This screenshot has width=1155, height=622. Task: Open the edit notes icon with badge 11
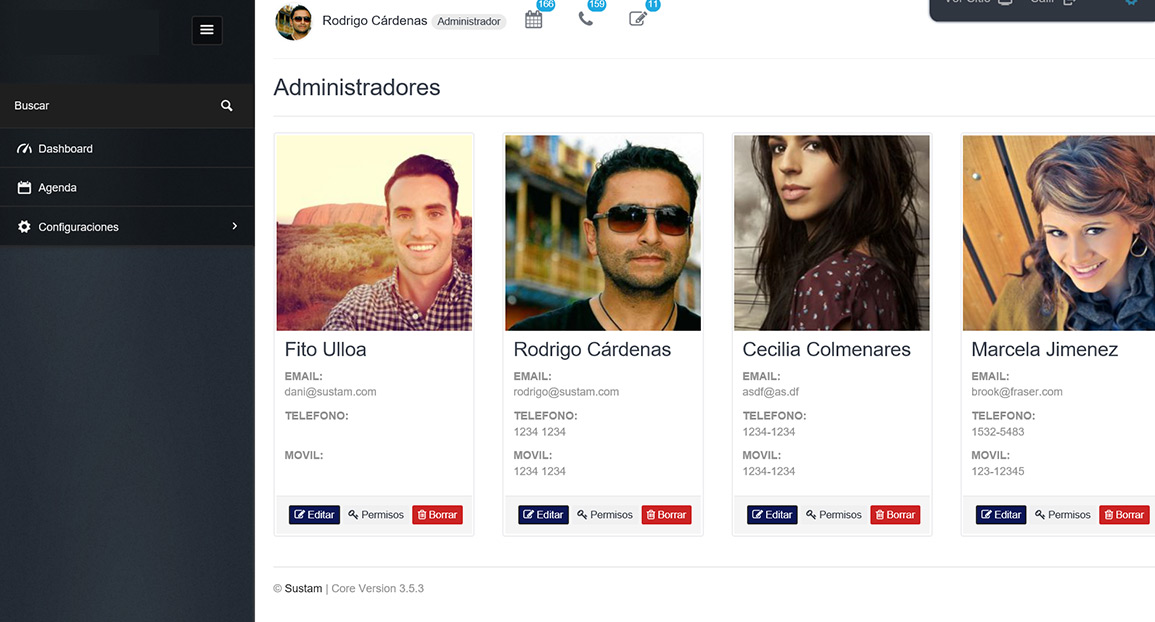click(638, 19)
